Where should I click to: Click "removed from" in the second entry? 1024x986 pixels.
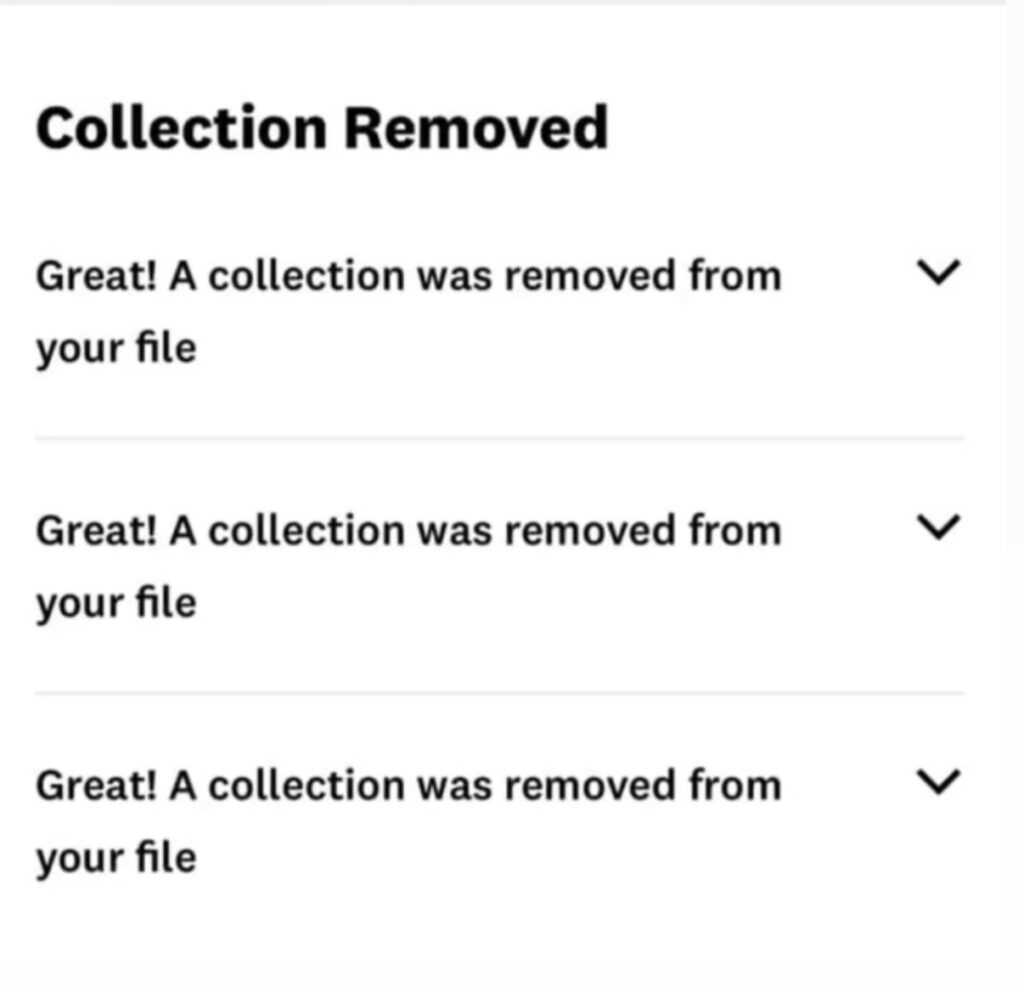642,530
